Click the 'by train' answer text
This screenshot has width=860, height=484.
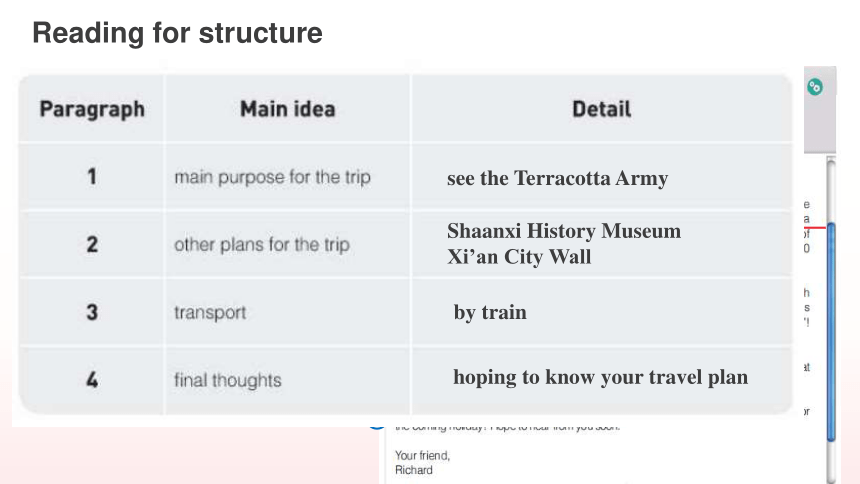click(490, 312)
